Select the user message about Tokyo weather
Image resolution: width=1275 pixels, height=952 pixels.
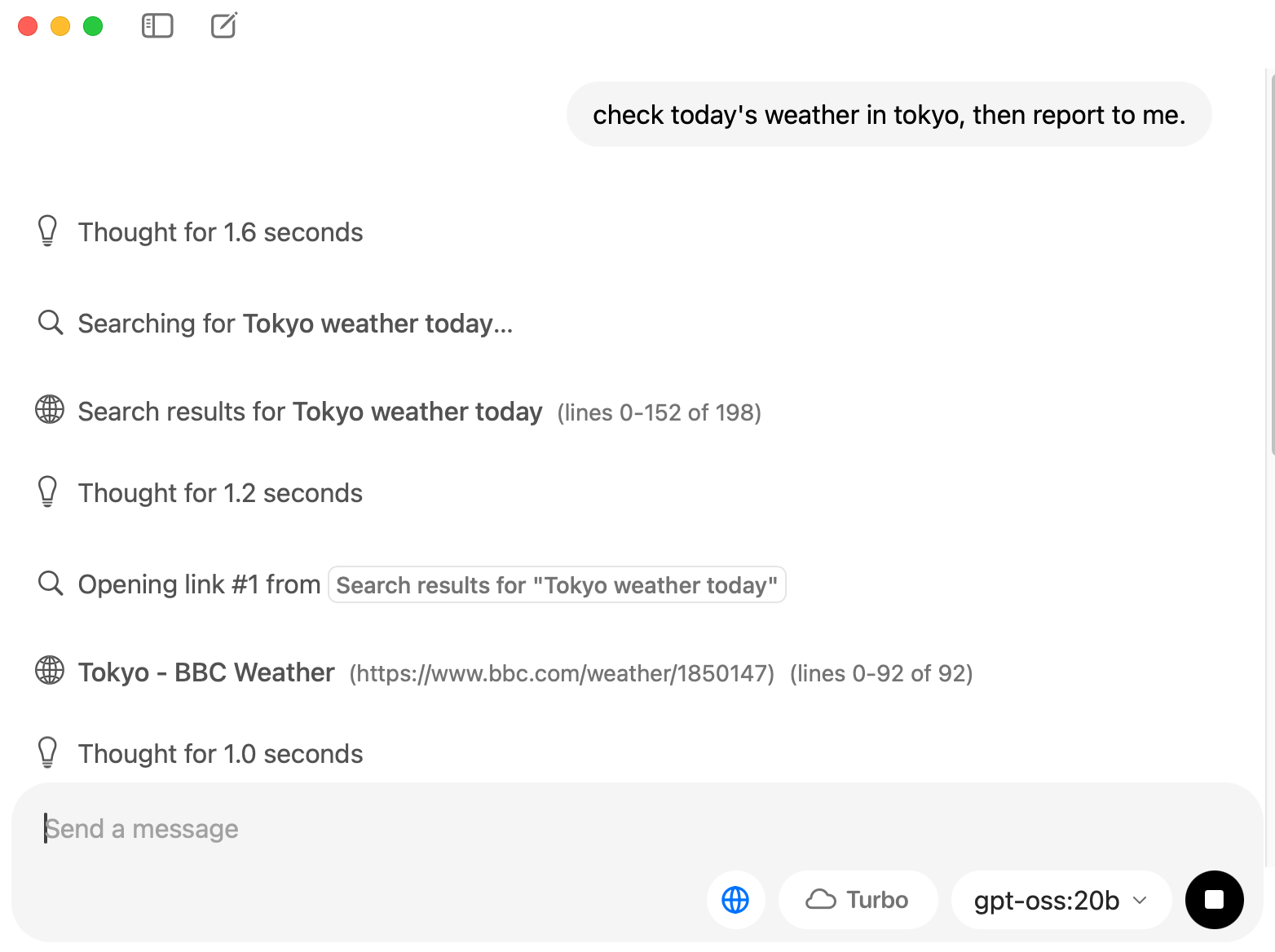click(x=889, y=115)
